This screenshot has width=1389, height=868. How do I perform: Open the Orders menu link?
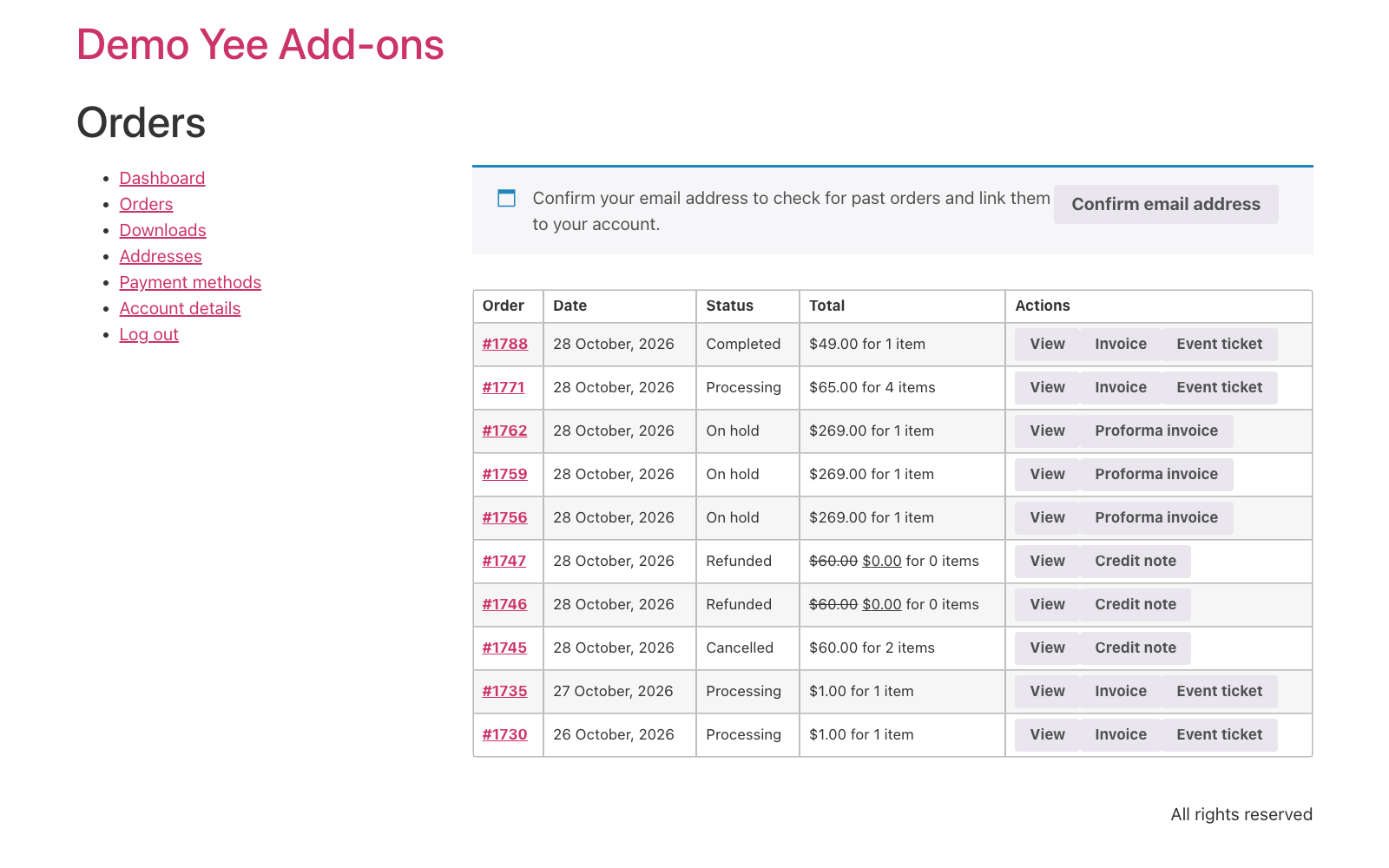146,204
